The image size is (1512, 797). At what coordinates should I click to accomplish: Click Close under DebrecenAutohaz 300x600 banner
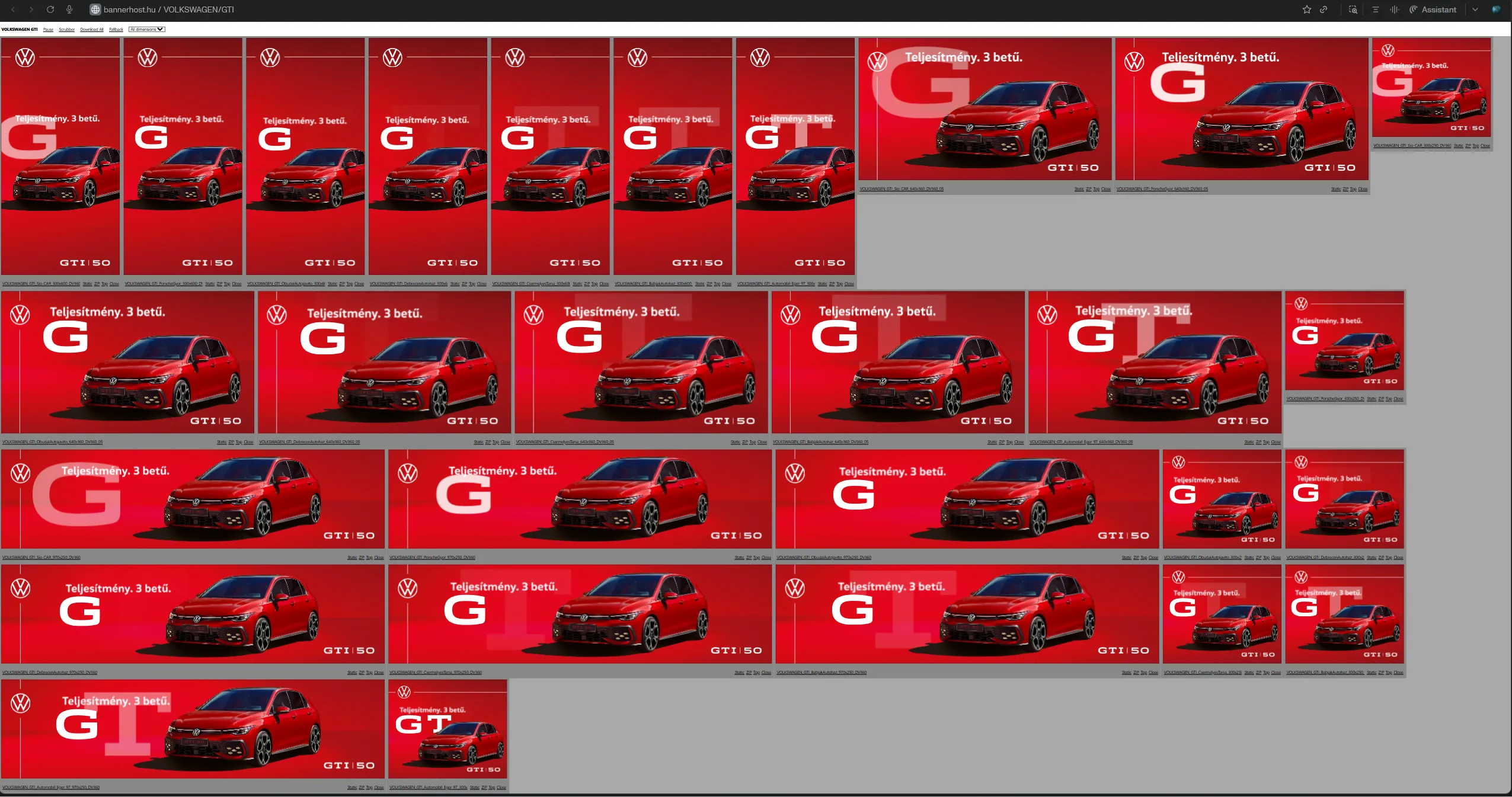(482, 284)
